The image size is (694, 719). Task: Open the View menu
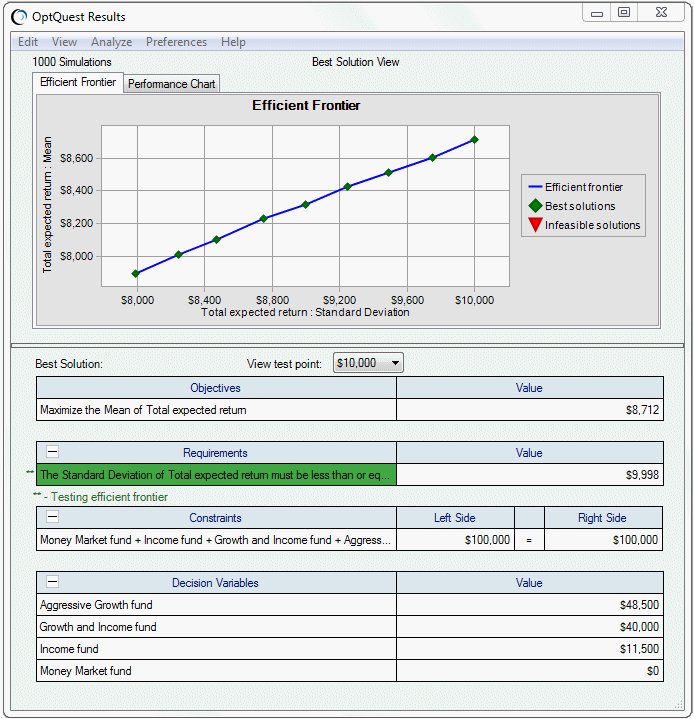pos(64,42)
